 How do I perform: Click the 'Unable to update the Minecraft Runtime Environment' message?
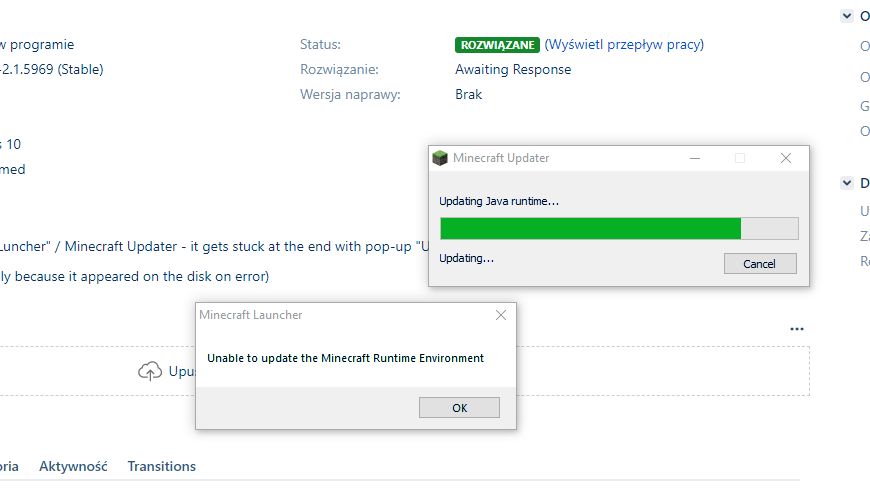[x=345, y=358]
